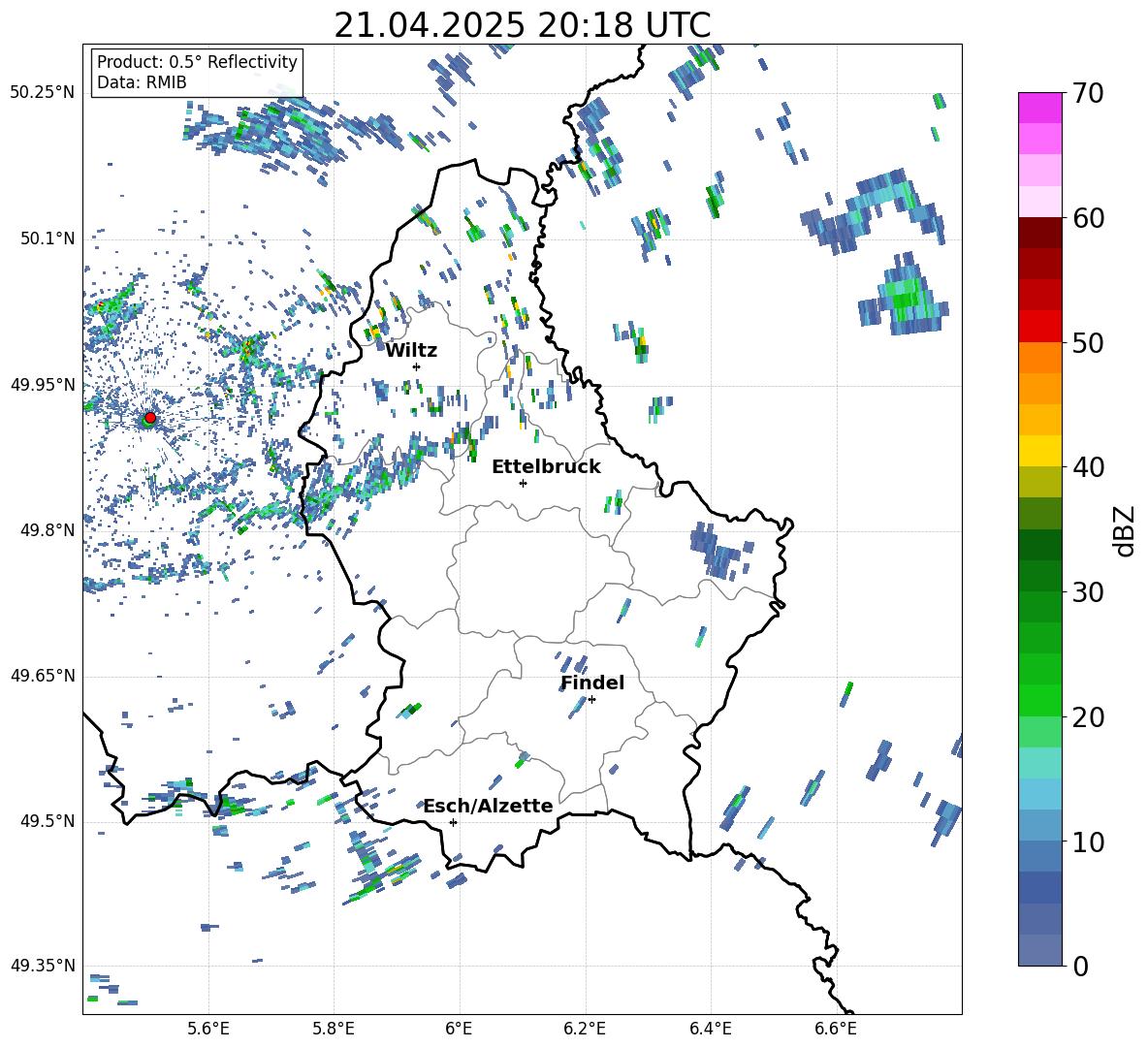Click the 5.6°E longitude label

(208, 1029)
